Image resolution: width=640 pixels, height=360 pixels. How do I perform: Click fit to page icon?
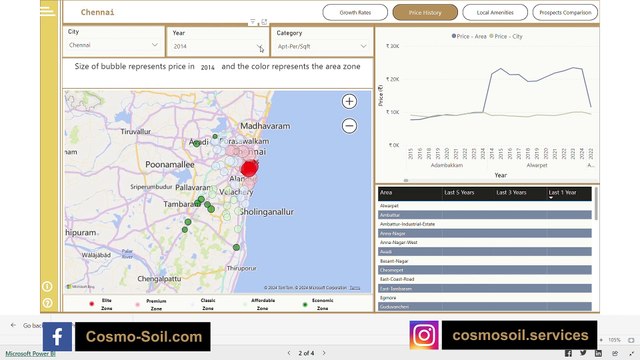click(631, 340)
